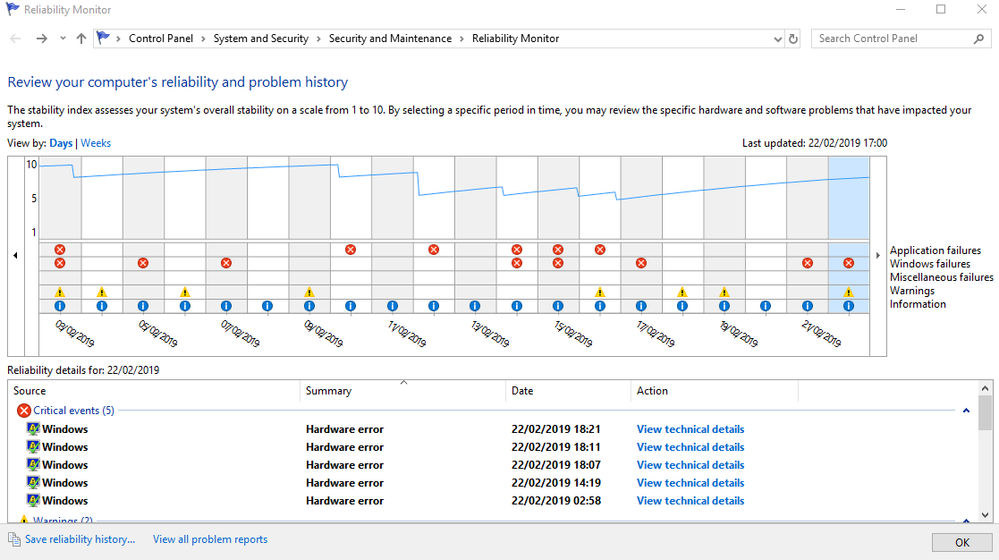Select the Windows failure icon for 05/02/2019

pos(143,263)
